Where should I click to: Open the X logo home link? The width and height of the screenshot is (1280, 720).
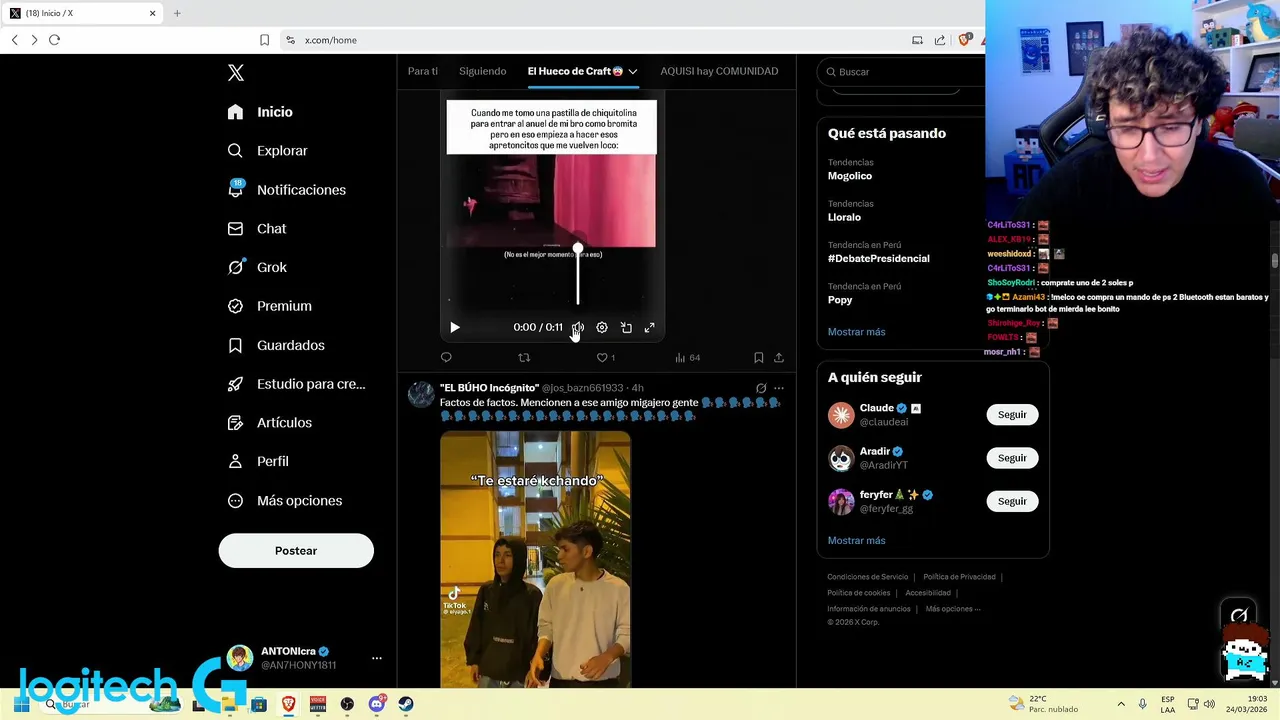pos(236,73)
